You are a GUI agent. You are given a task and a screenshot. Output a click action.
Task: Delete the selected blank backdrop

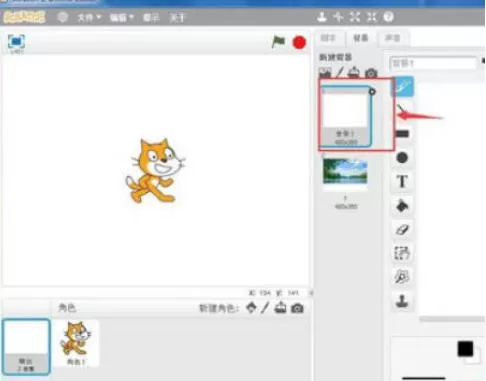pyautogui.click(x=372, y=91)
